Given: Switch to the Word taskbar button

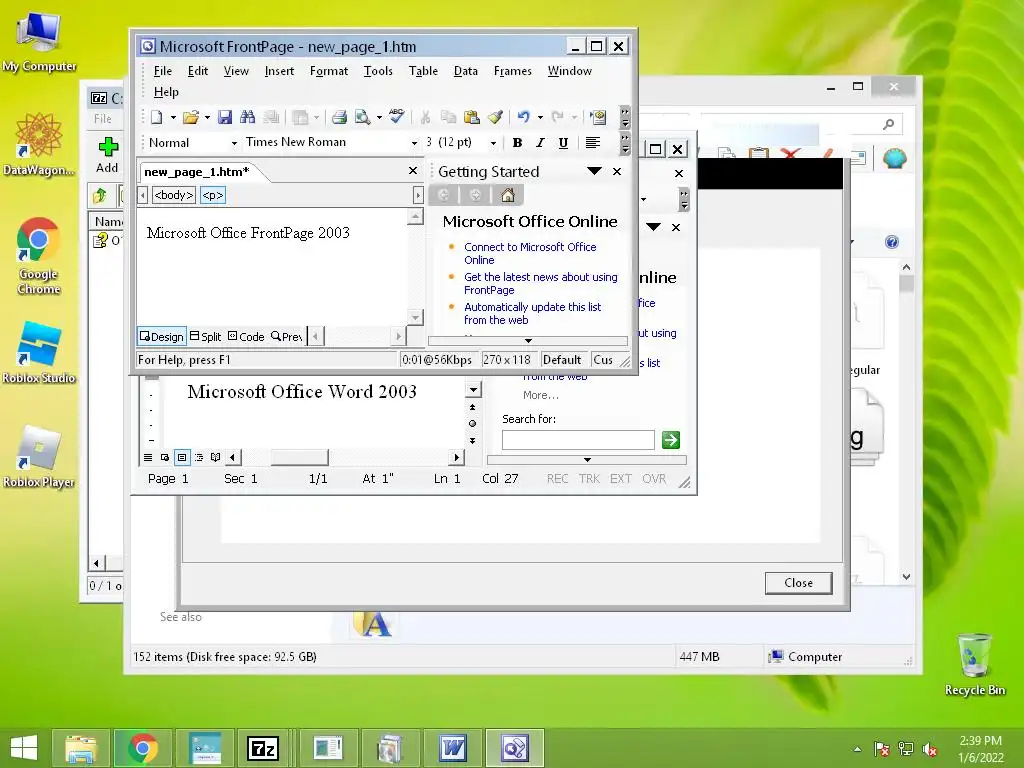Looking at the screenshot, I should point(453,748).
